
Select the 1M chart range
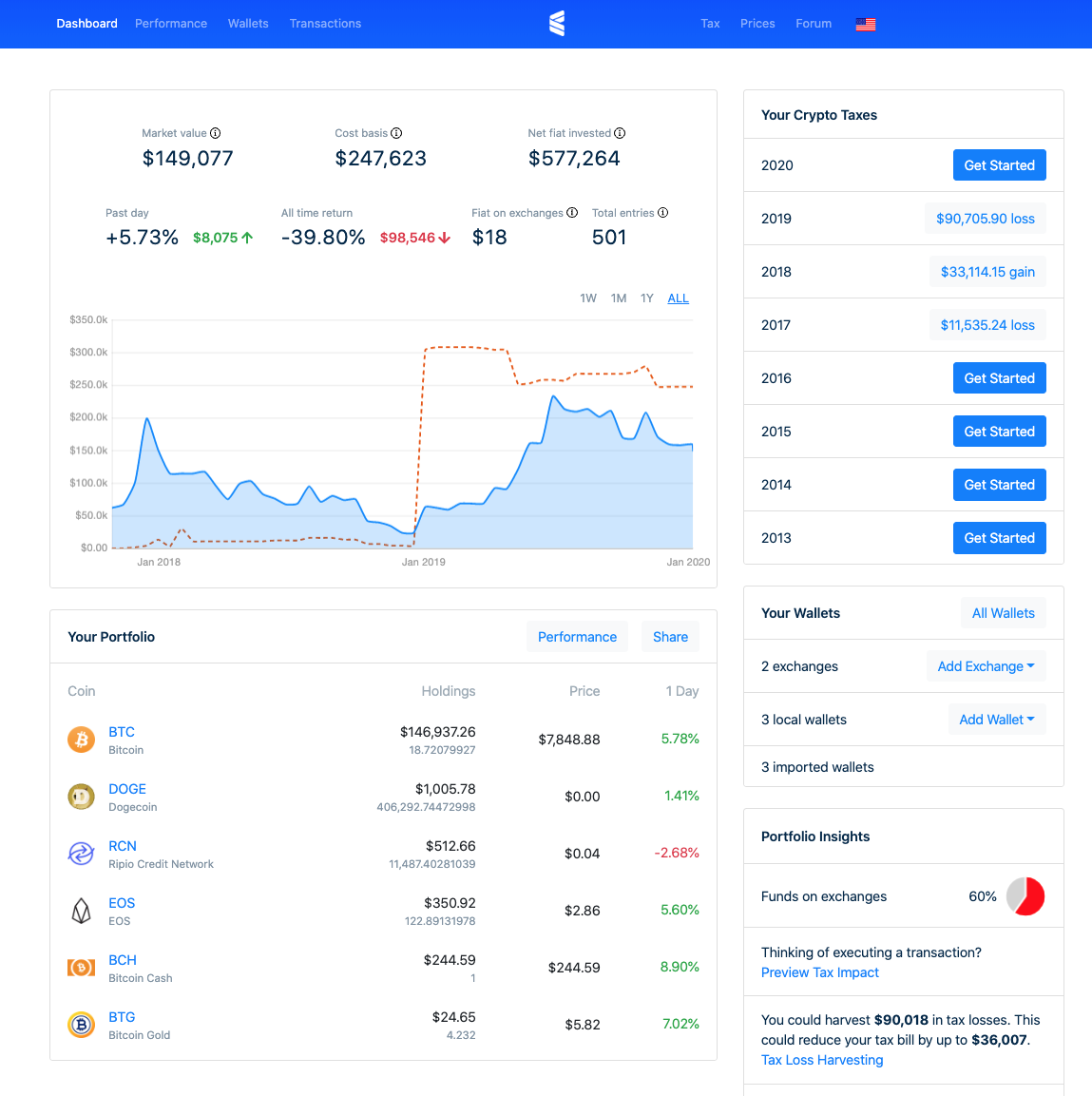click(619, 298)
